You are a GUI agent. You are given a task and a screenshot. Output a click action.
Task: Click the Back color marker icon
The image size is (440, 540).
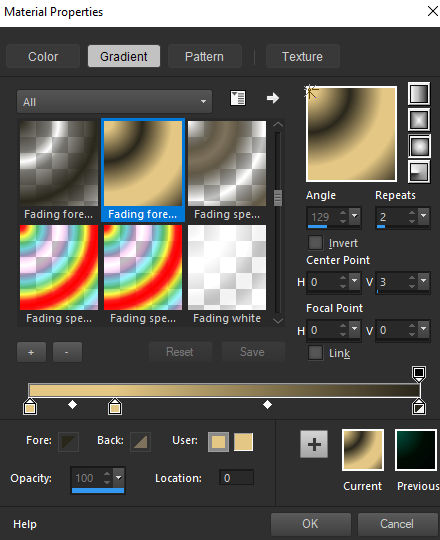[x=140, y=442]
